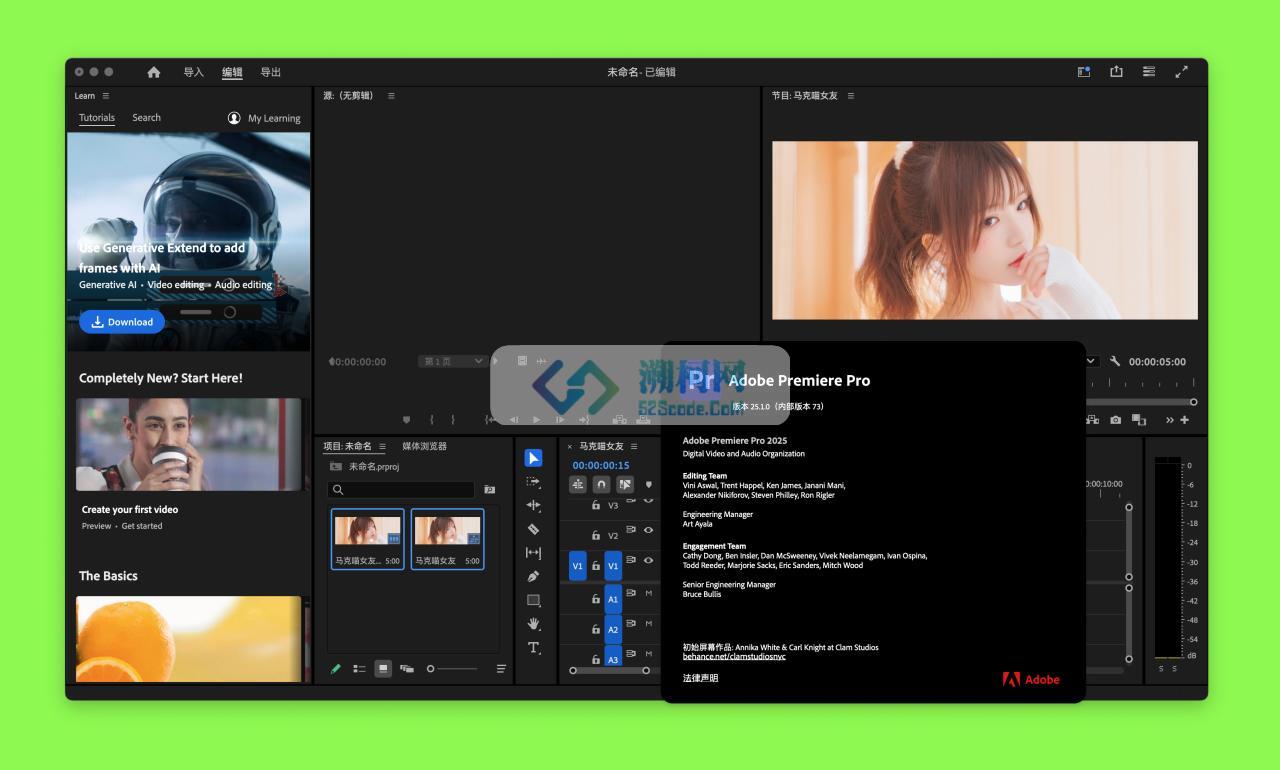The image size is (1280, 770).
Task: Select the Hand tool
Action: (x=534, y=624)
